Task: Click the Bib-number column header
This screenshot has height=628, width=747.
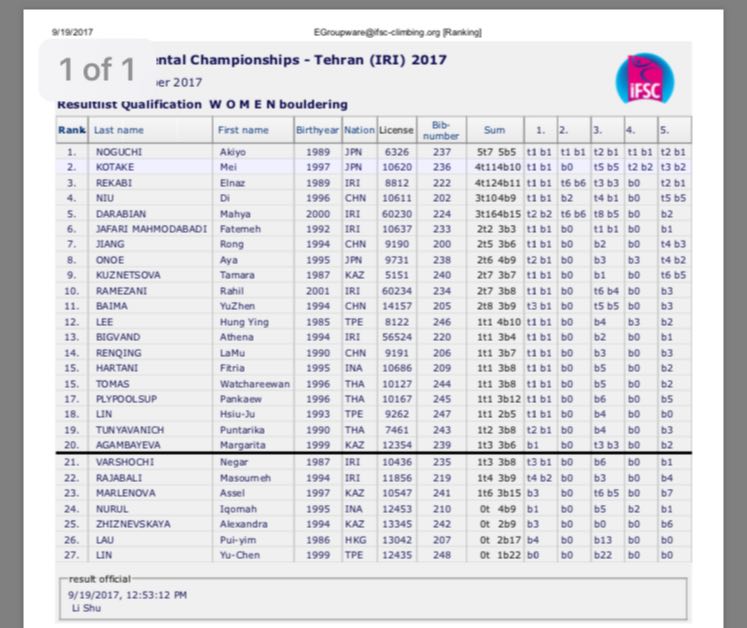Action: [441, 130]
